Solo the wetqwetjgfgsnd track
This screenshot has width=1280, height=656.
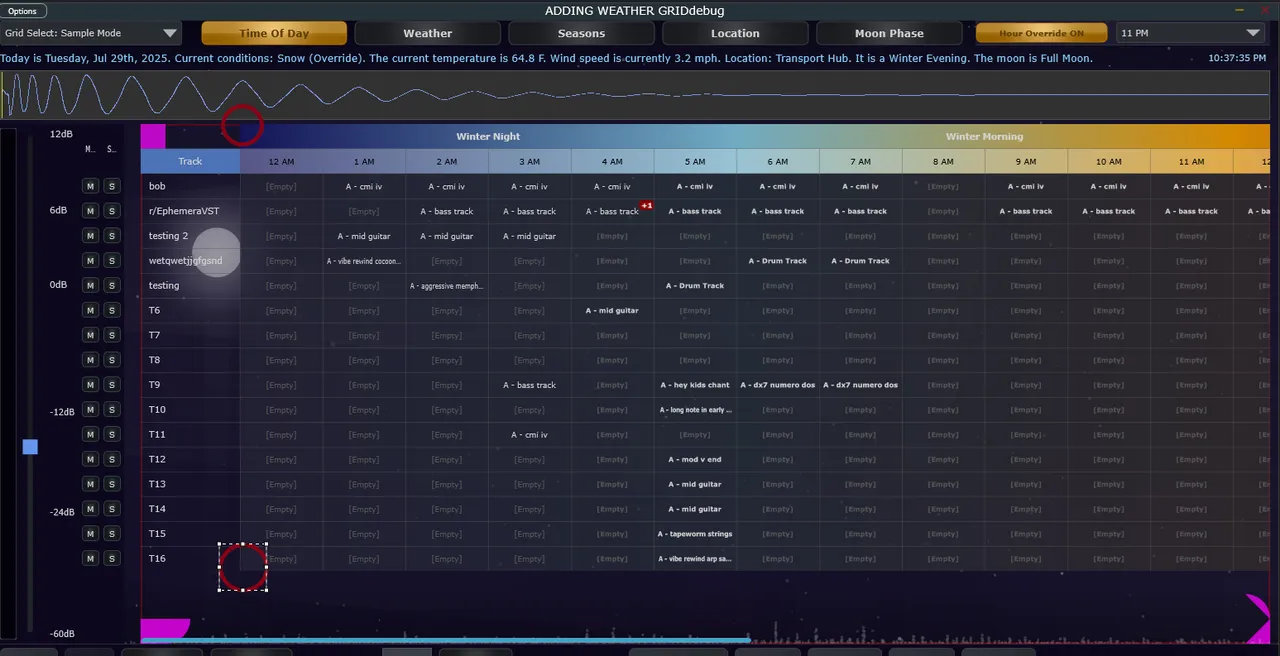(x=112, y=261)
